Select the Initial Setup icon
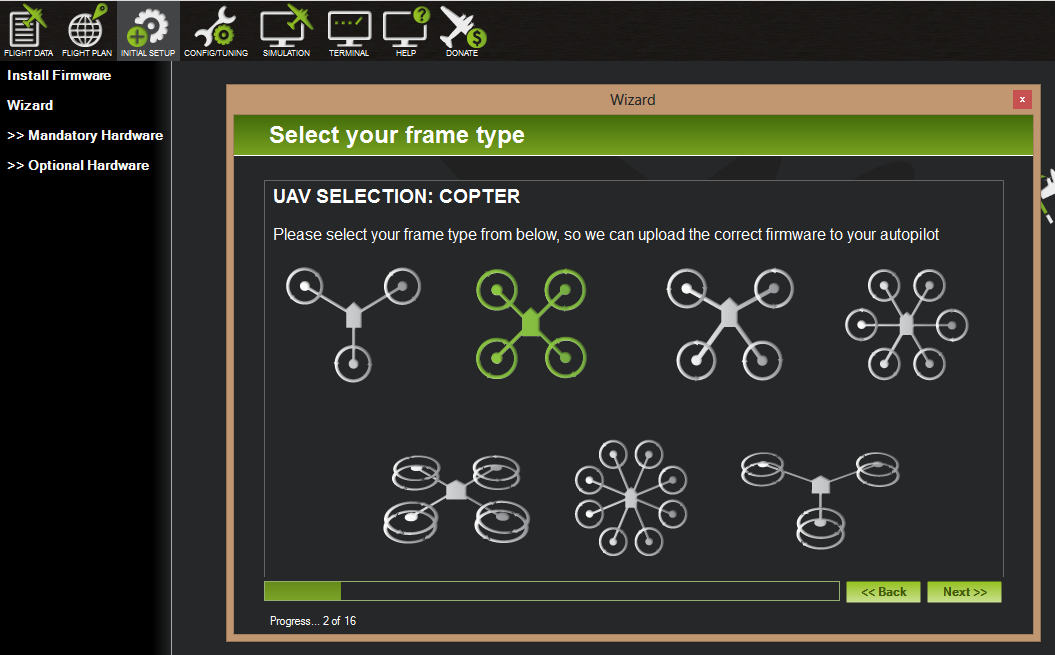 pyautogui.click(x=147, y=28)
